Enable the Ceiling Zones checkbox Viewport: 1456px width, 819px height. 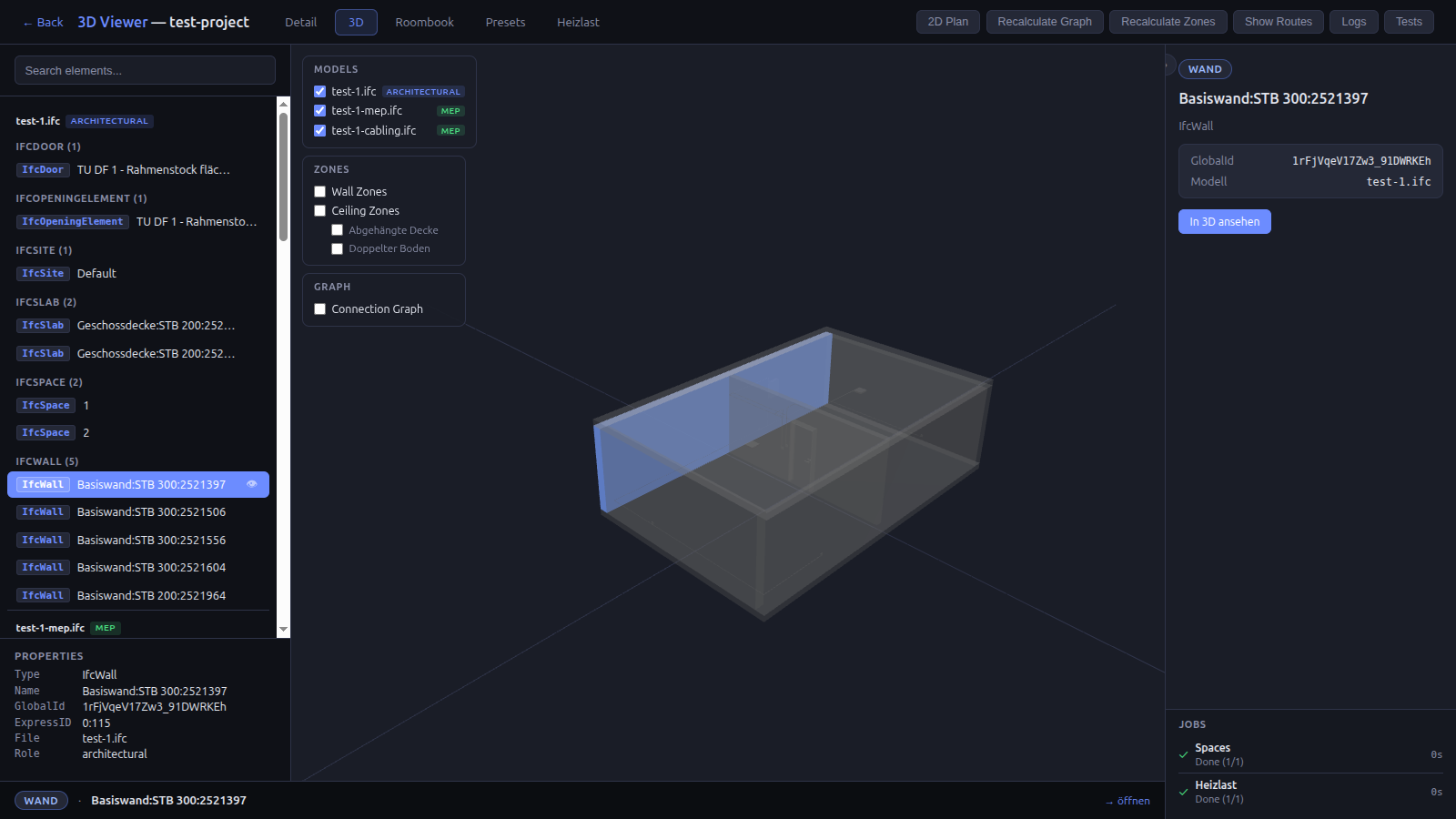pyautogui.click(x=319, y=210)
